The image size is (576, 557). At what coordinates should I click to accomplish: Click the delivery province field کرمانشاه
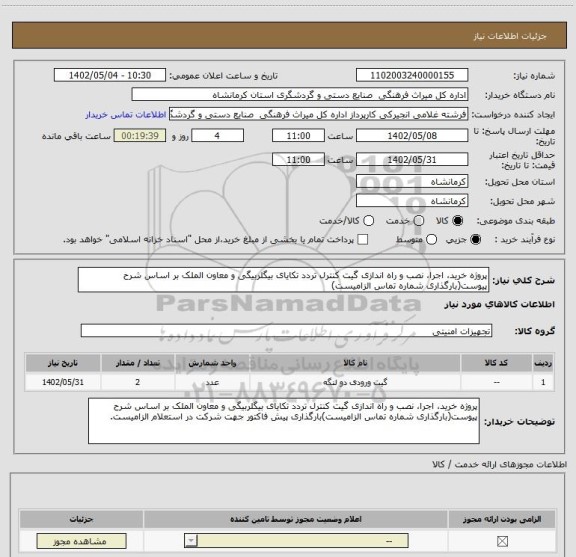click(412, 181)
